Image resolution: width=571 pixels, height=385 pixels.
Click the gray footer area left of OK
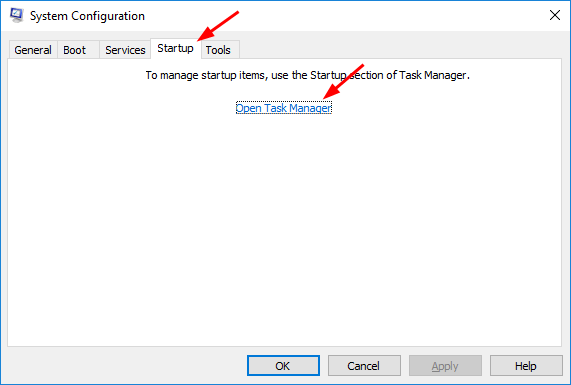(126, 366)
